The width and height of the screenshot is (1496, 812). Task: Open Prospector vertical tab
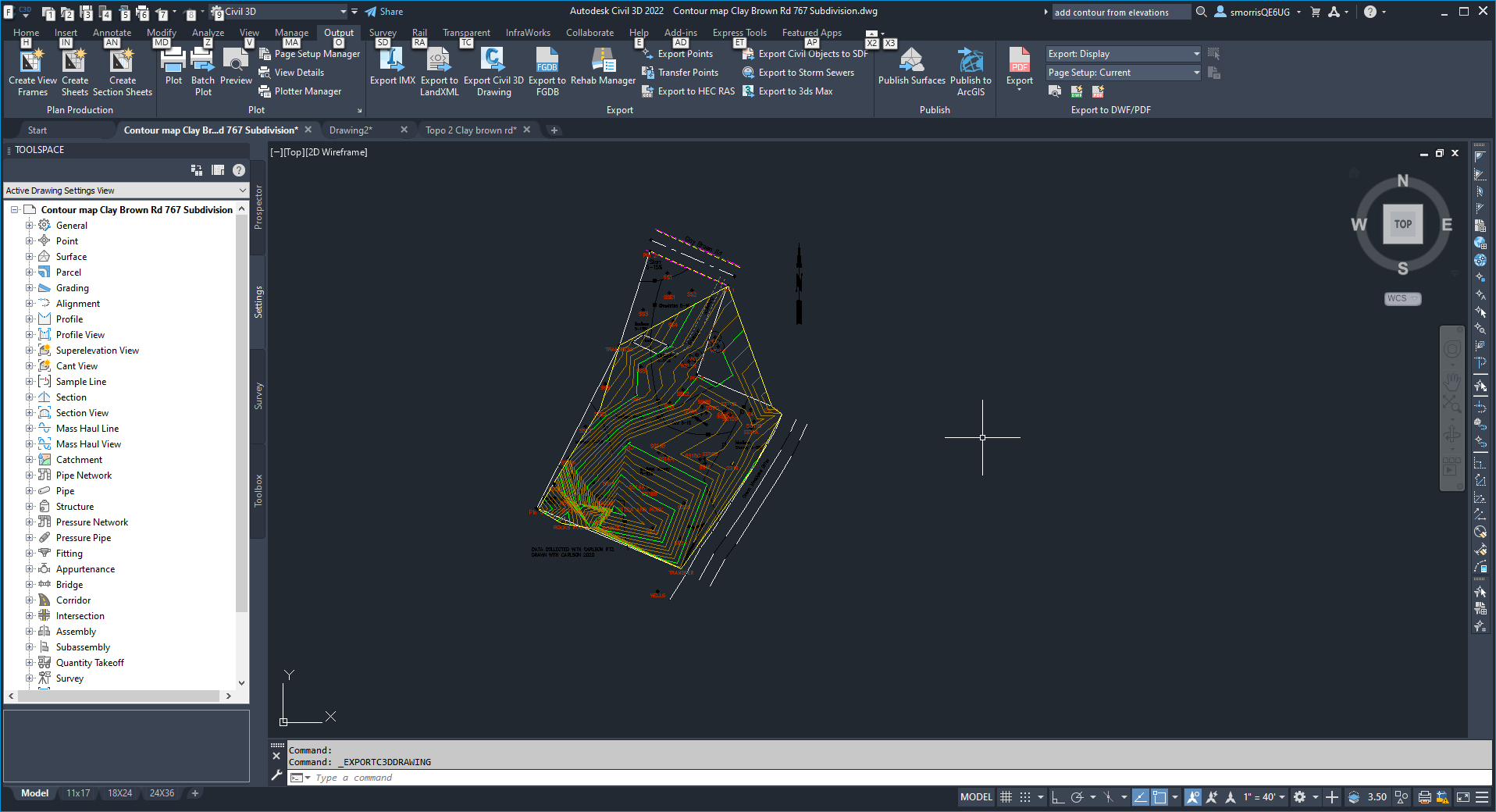tap(258, 207)
